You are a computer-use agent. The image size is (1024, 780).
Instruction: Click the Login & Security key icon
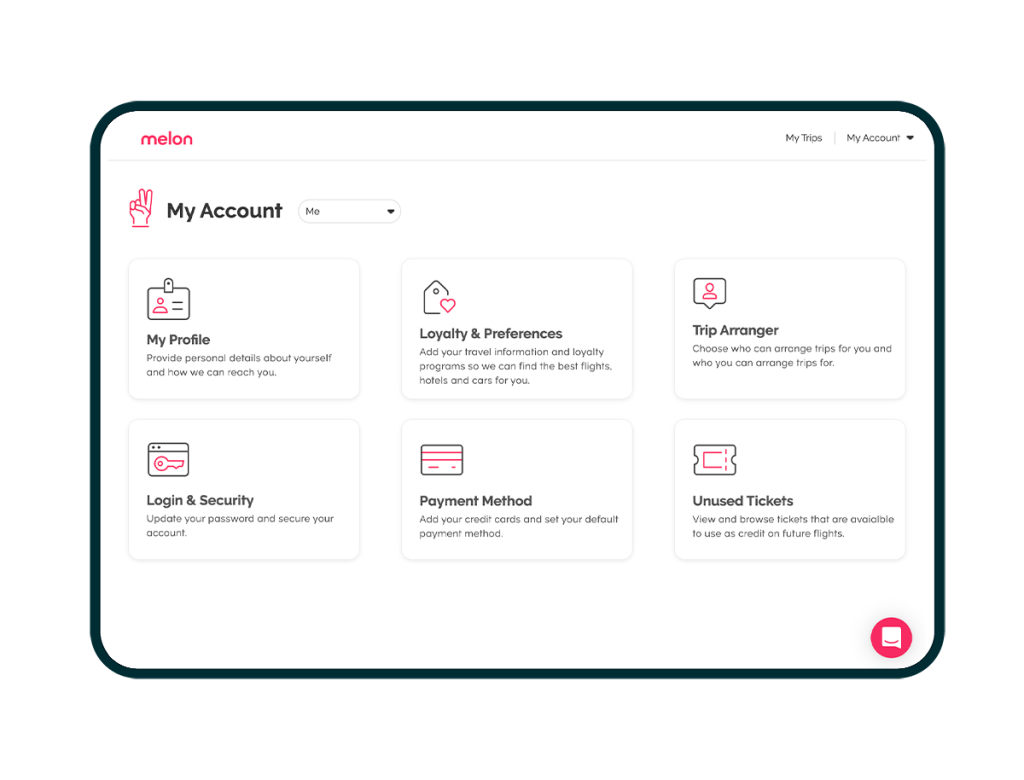[168, 459]
